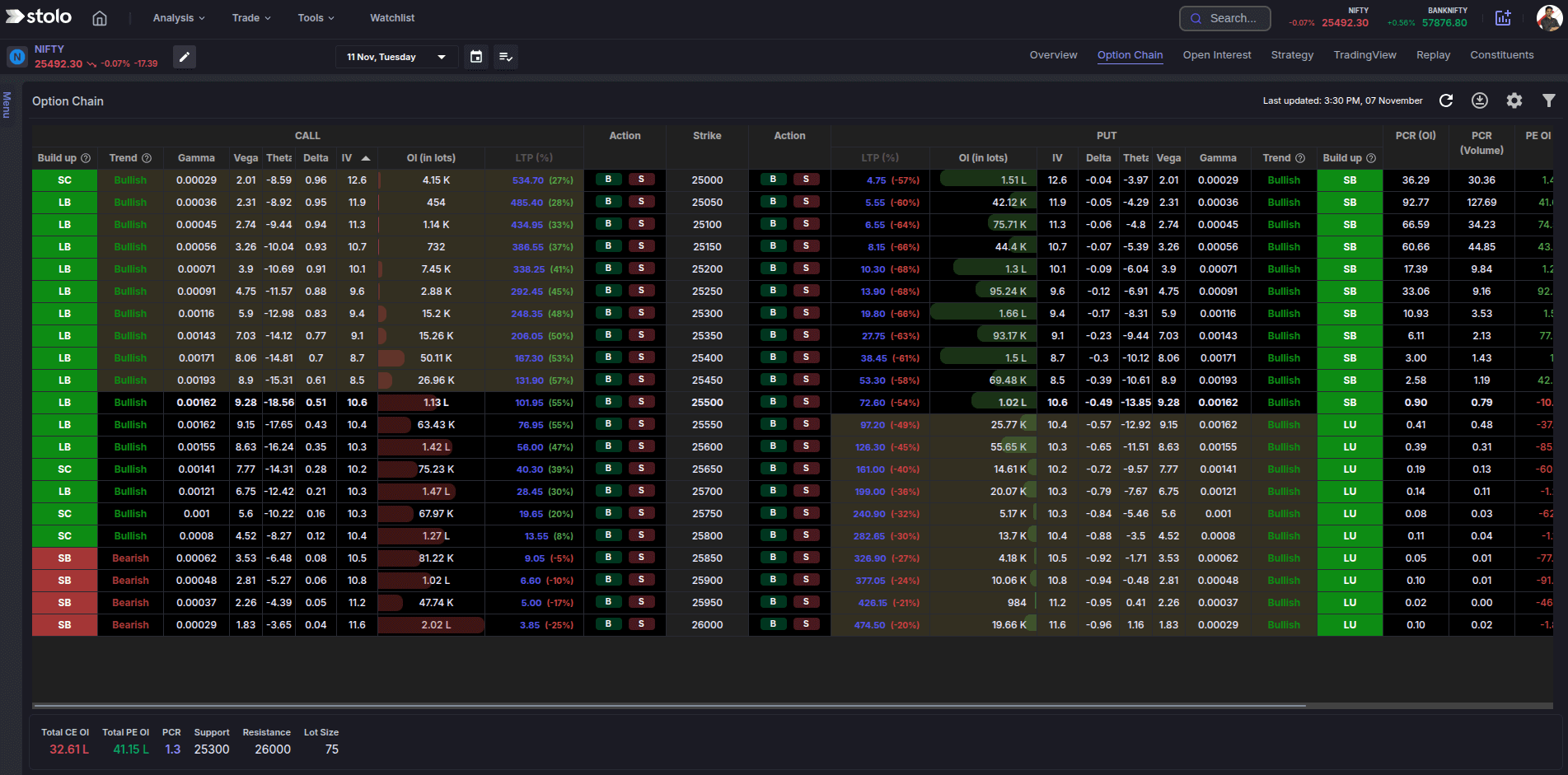Viewport: 1568px width, 775px height.
Task: Click the checklist icon beside the calendar
Action: point(506,56)
